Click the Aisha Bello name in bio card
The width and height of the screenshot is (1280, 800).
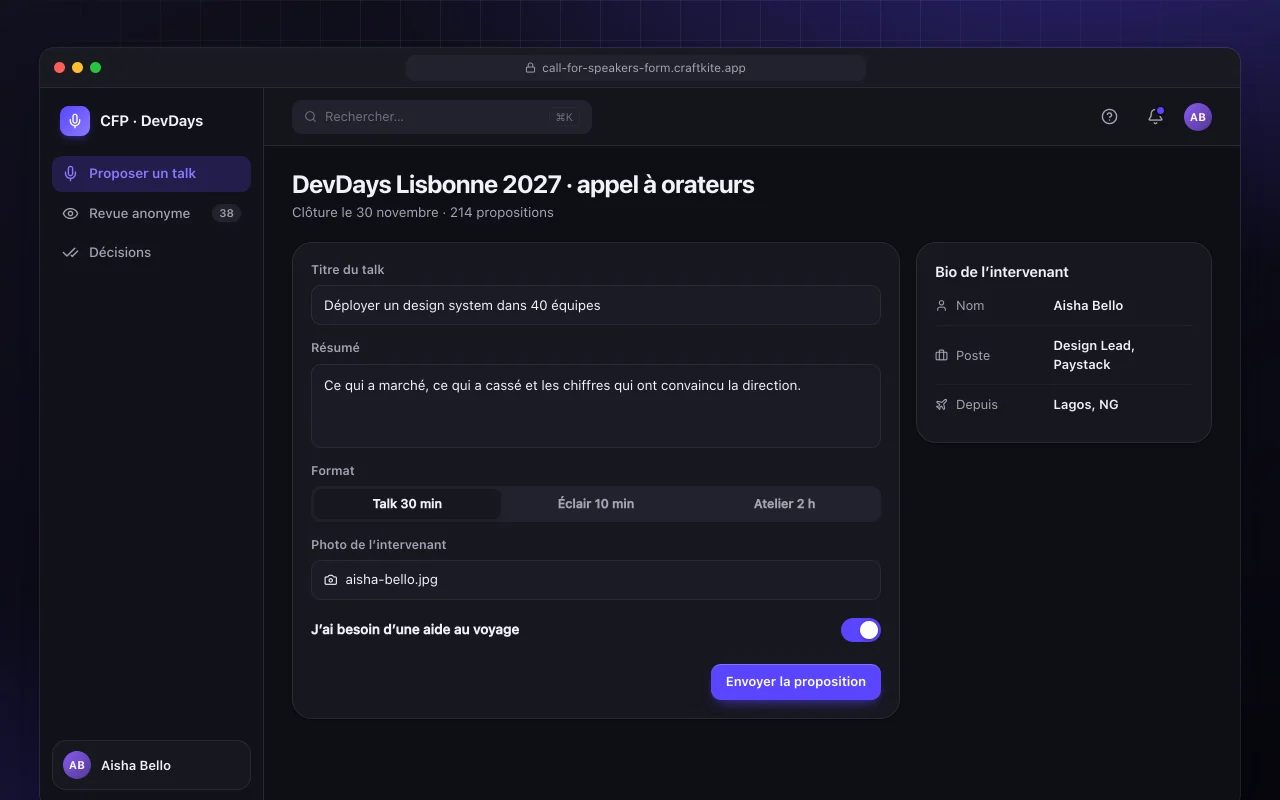click(x=1088, y=306)
